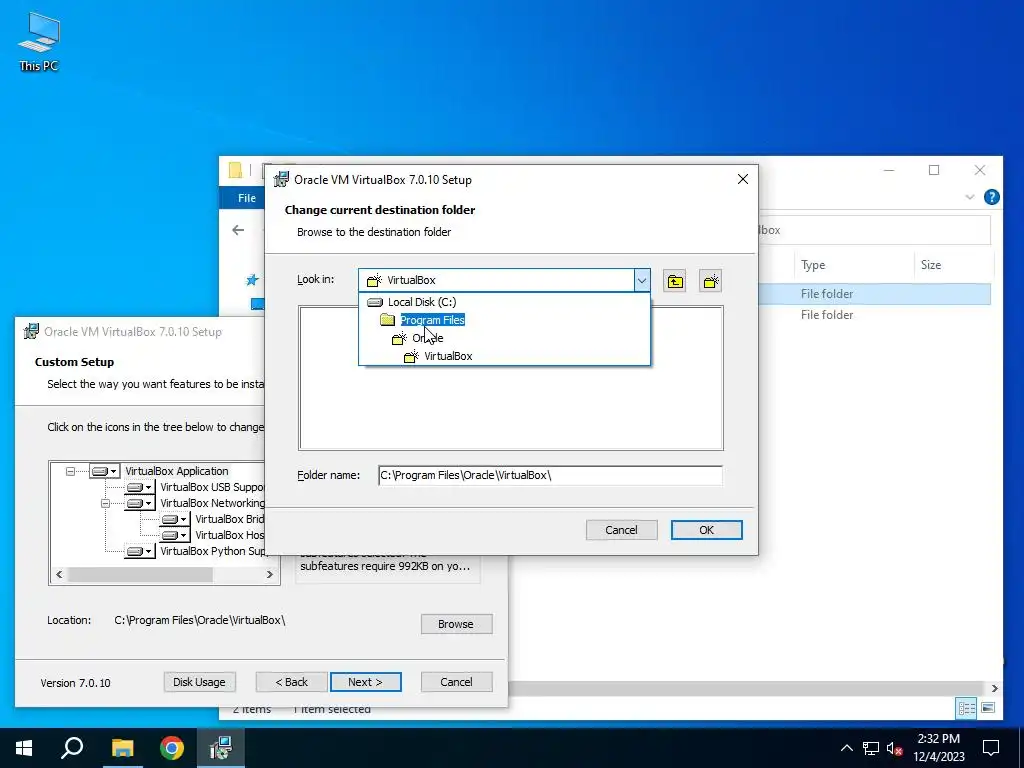Click the feature tree horizontal scrollbar thumb
The image size is (1024, 768).
tap(140, 574)
